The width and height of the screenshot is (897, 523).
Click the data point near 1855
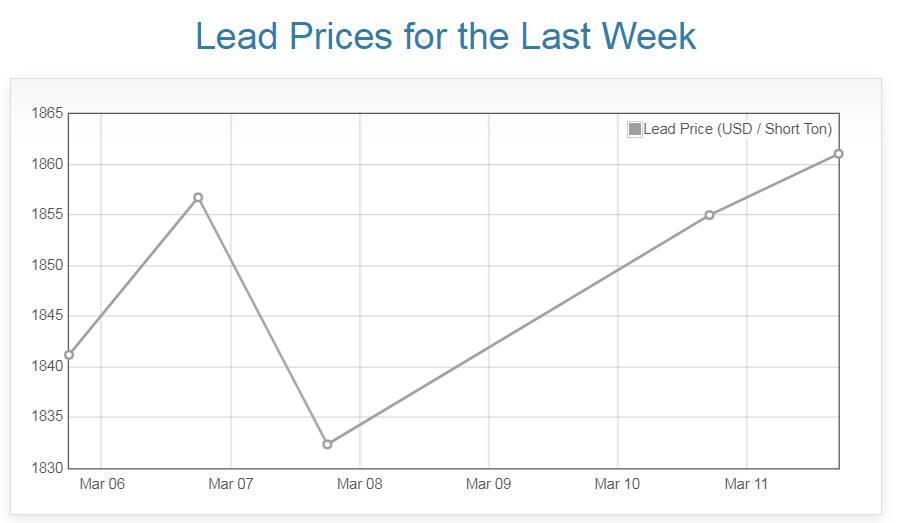(x=709, y=215)
